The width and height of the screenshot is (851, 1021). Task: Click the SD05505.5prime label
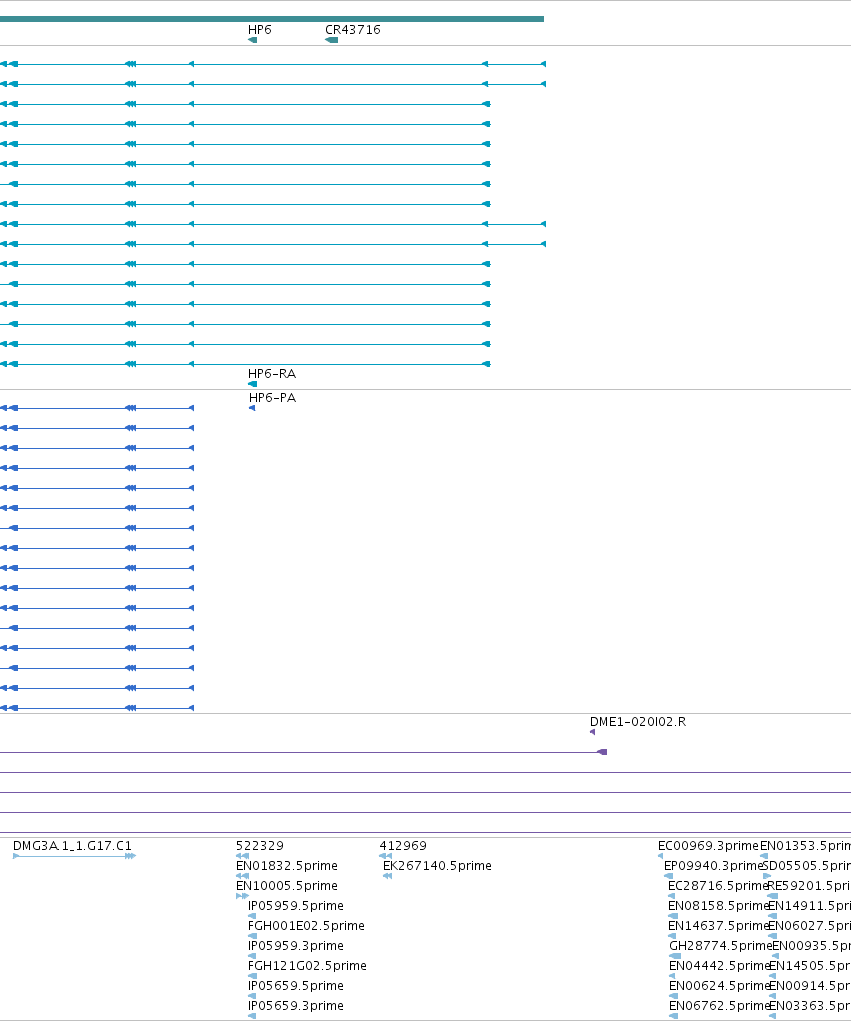pyautogui.click(x=806, y=866)
